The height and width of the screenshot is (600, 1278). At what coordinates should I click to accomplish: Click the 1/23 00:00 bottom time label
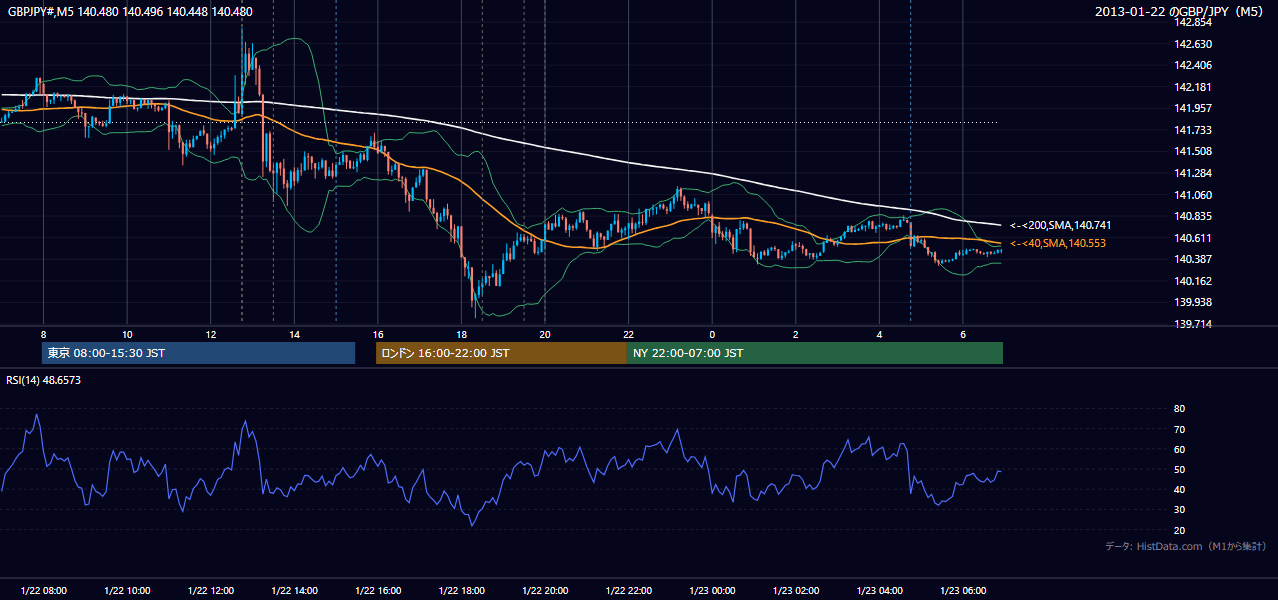pos(712,591)
